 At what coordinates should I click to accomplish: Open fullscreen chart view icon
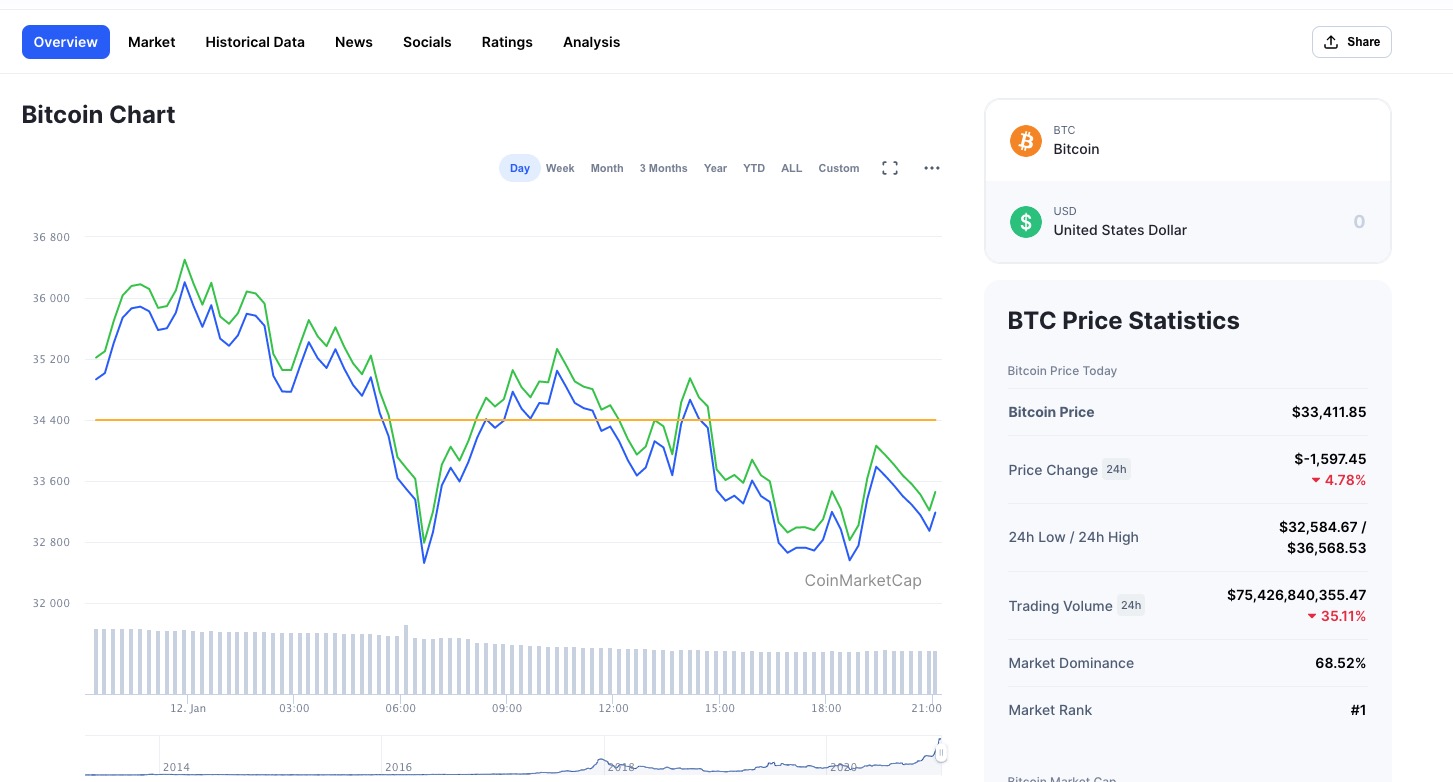click(x=889, y=168)
